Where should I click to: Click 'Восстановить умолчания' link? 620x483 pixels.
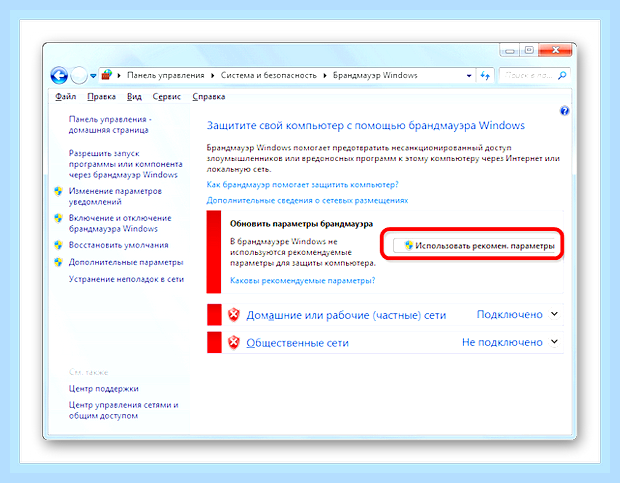(x=118, y=245)
